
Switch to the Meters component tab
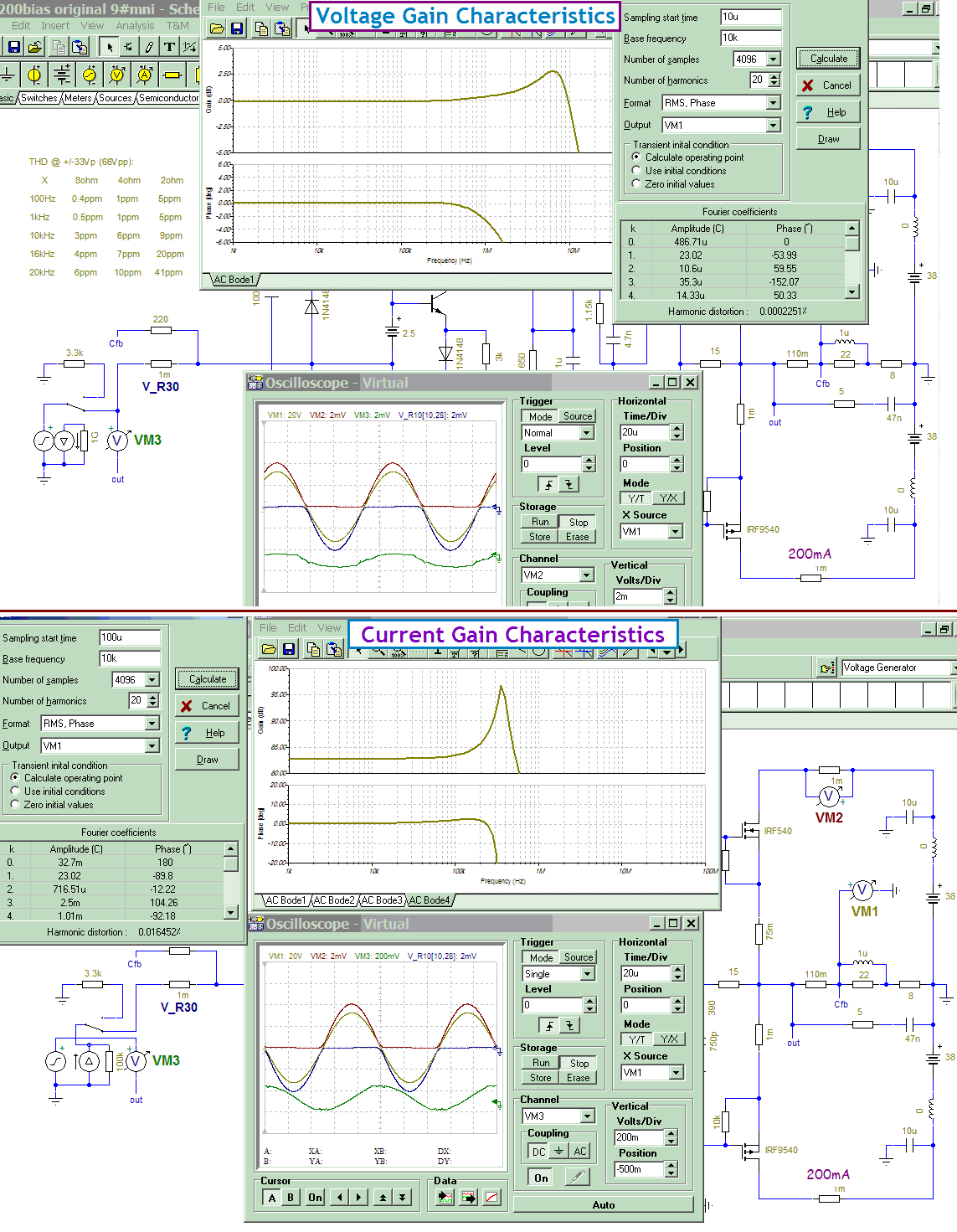(x=78, y=98)
